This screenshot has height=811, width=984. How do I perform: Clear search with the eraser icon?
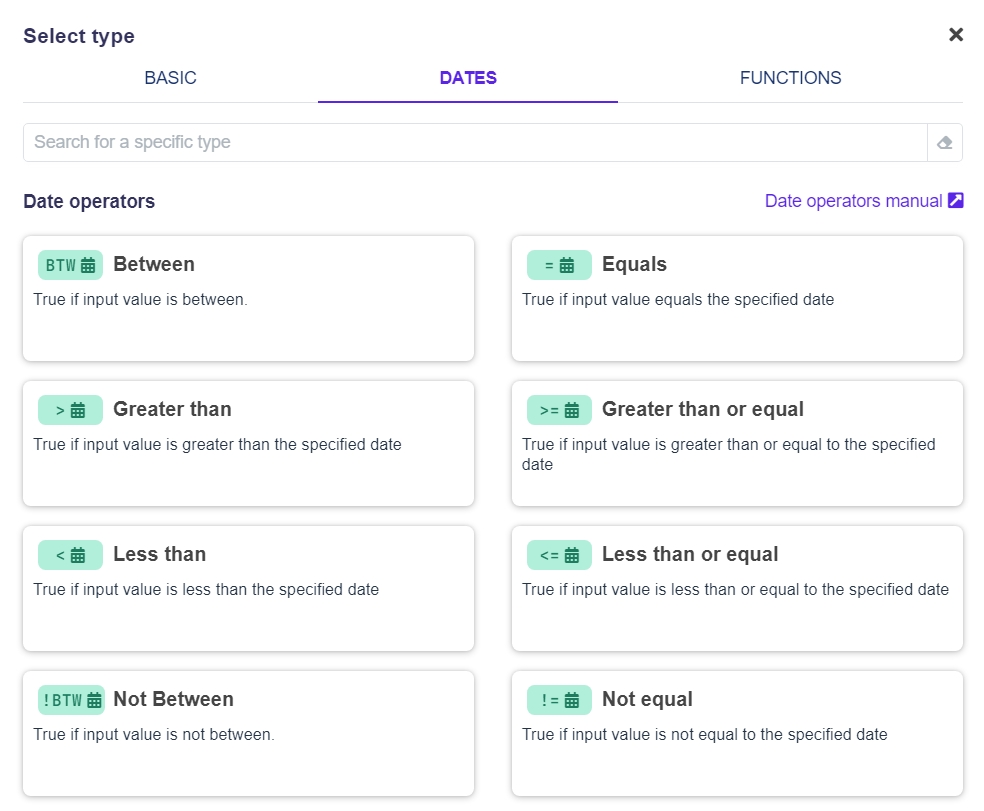click(944, 143)
